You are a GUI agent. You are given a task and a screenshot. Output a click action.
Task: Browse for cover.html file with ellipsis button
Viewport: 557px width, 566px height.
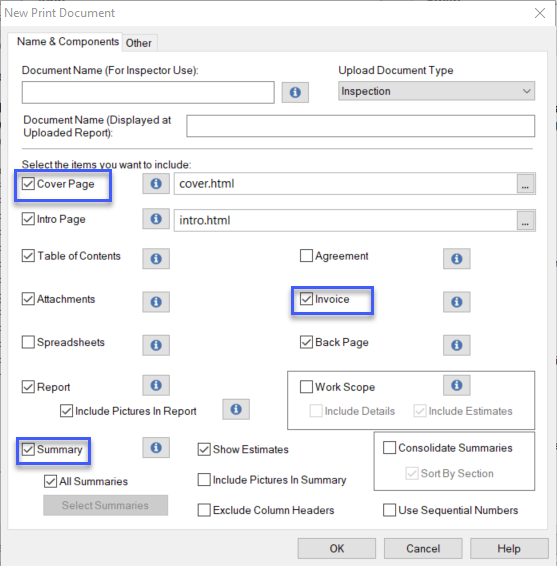point(525,184)
